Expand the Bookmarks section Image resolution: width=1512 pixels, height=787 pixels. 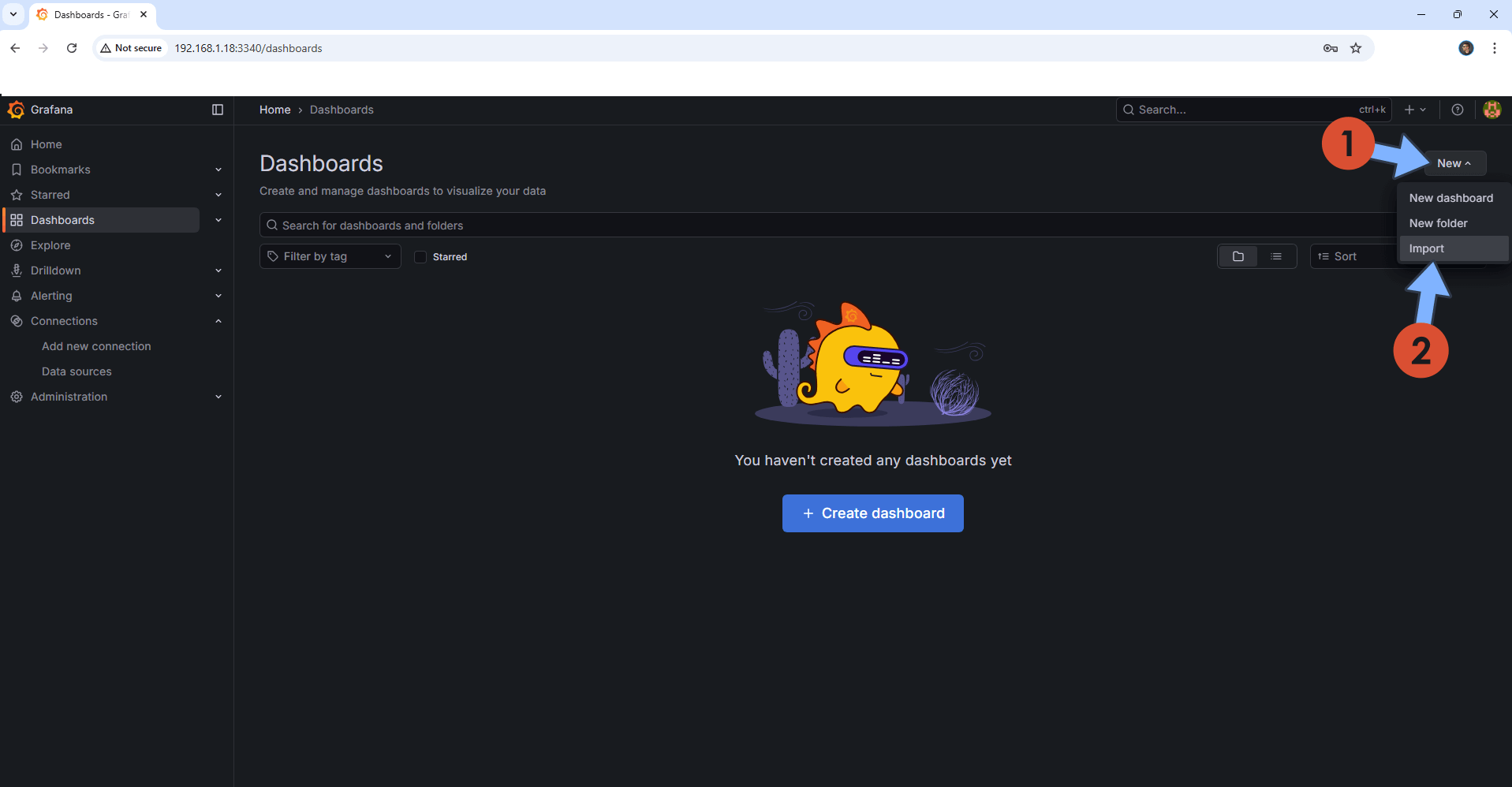coord(218,170)
